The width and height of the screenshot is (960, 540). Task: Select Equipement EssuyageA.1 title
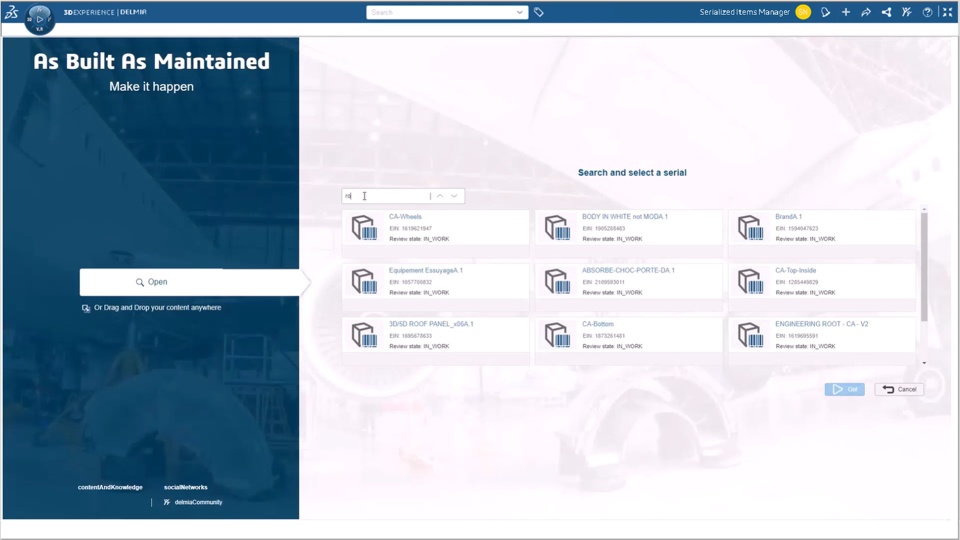point(426,270)
